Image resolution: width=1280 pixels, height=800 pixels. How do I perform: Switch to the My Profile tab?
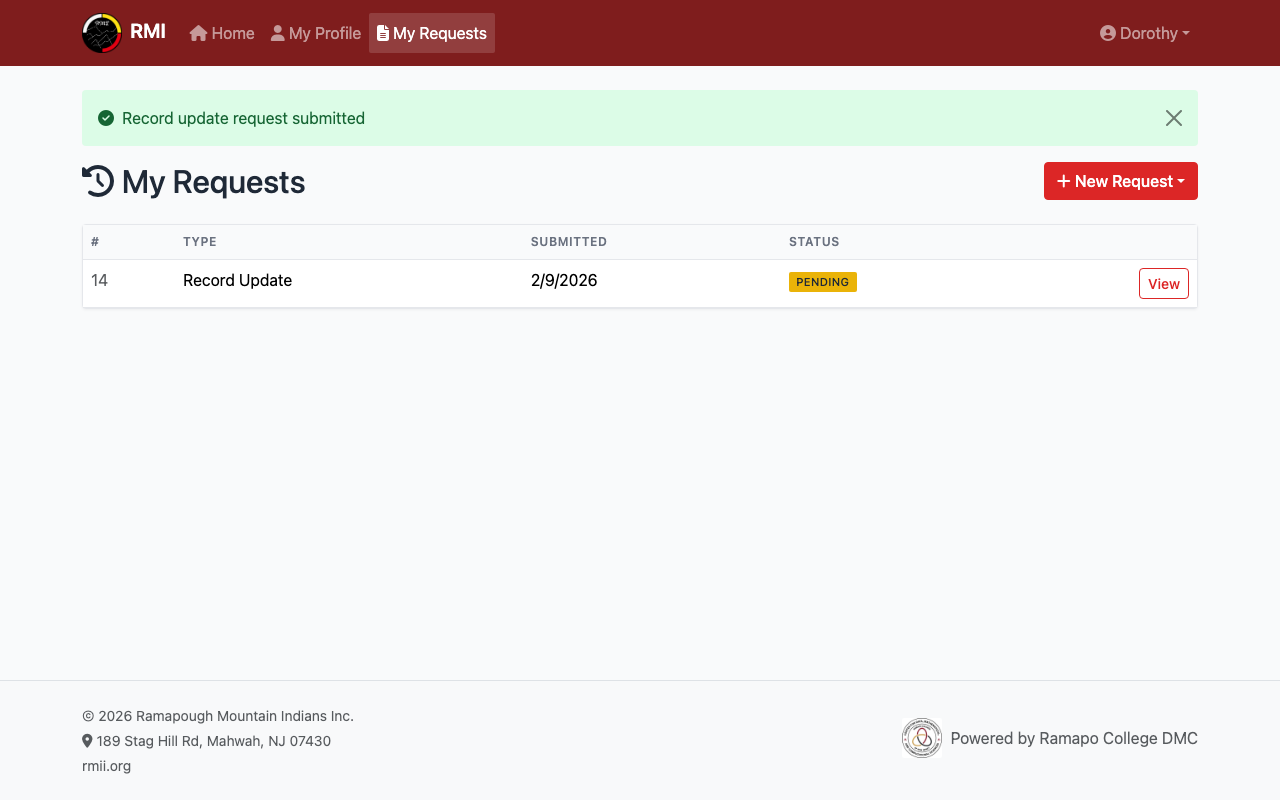click(316, 32)
